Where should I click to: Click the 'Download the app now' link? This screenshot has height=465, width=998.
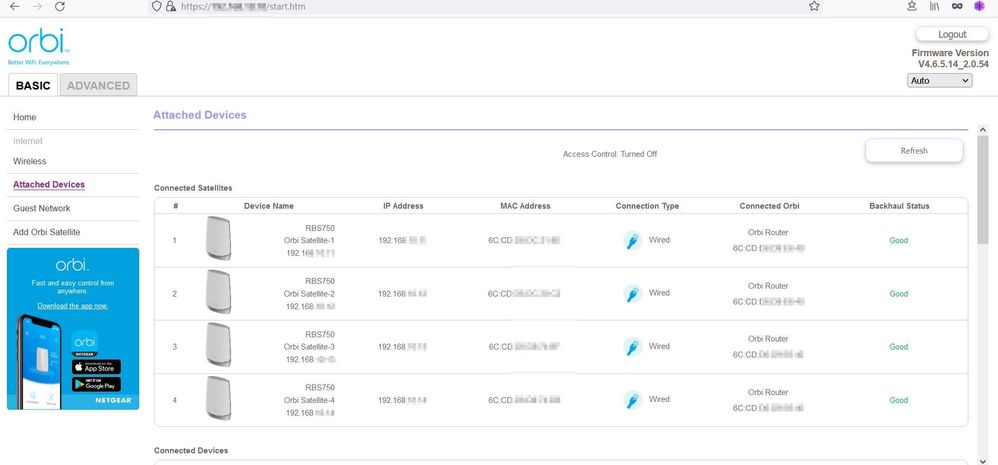[x=73, y=306]
